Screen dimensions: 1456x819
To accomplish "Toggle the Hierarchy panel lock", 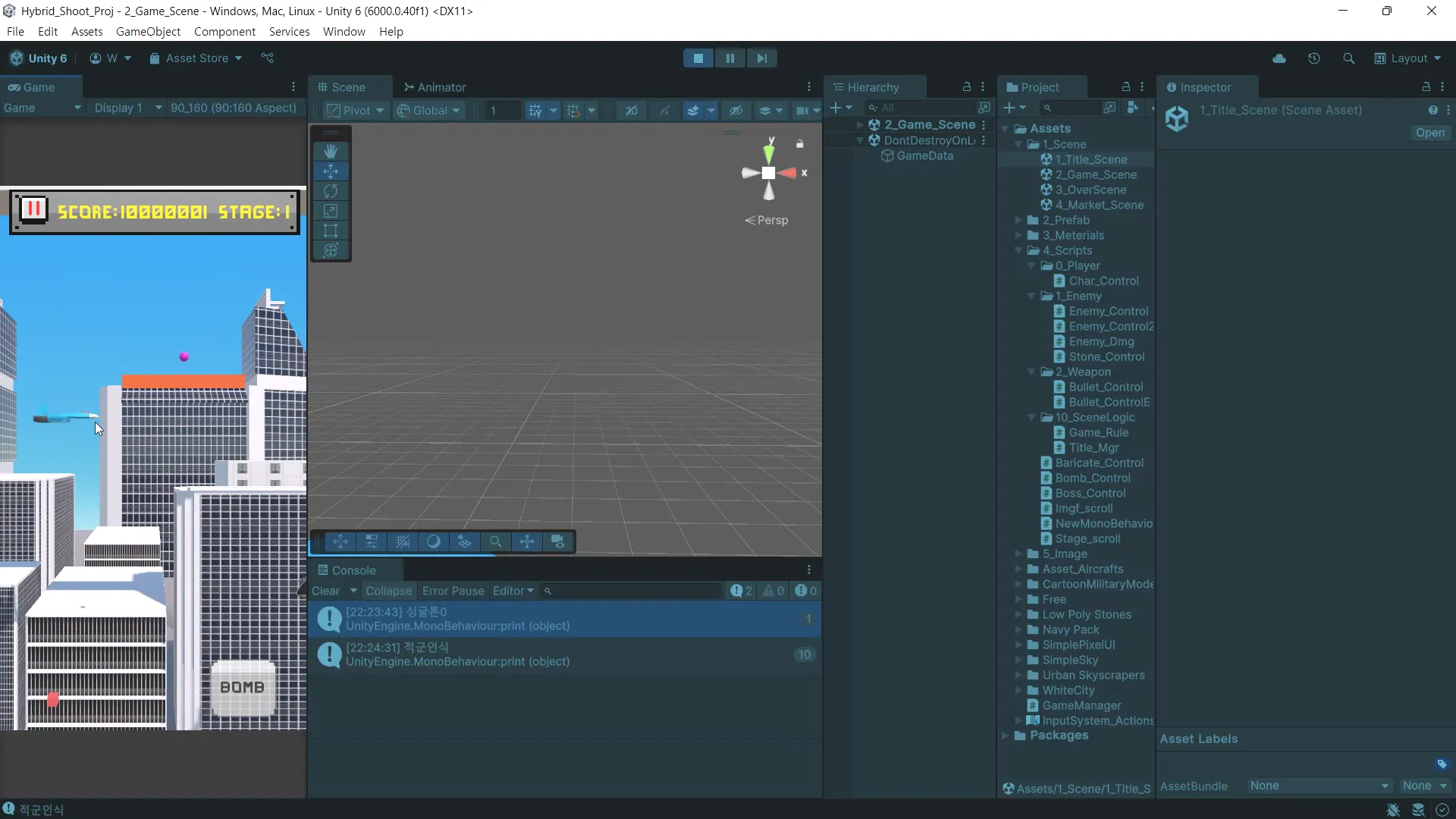I will [967, 87].
